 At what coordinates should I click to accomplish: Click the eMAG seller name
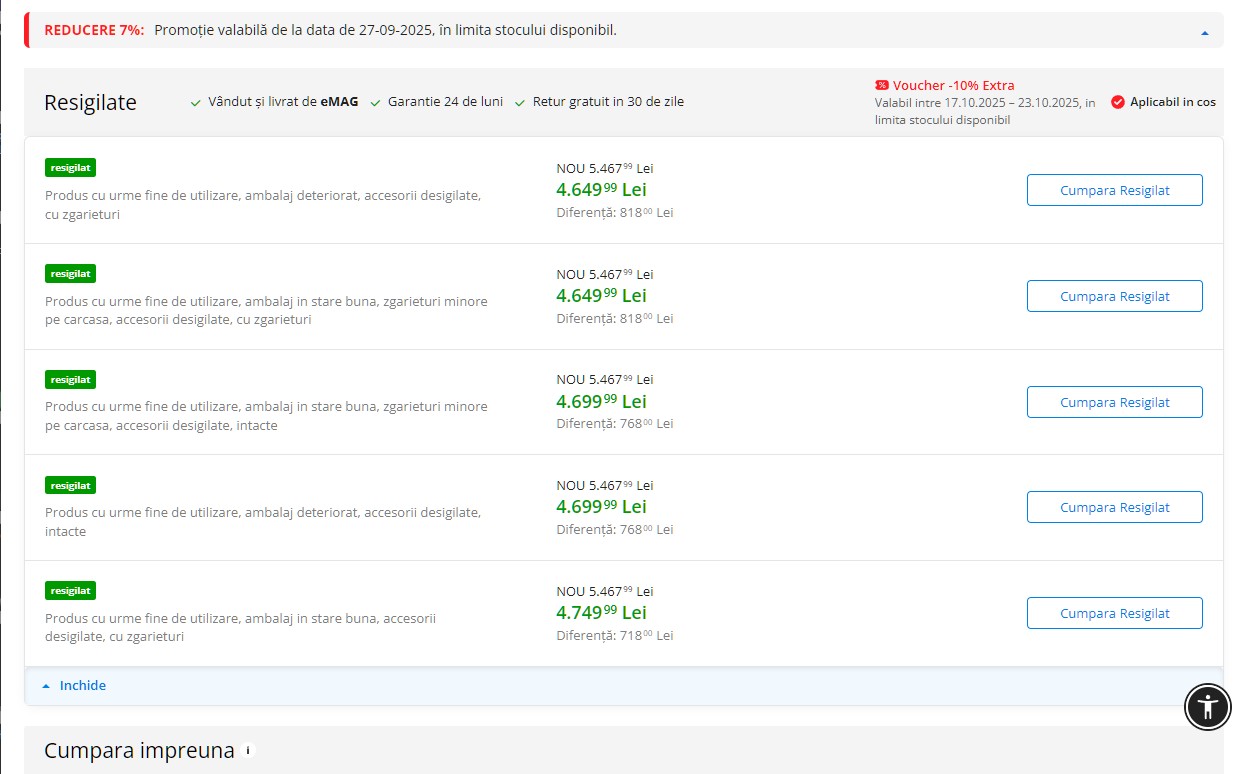point(339,102)
